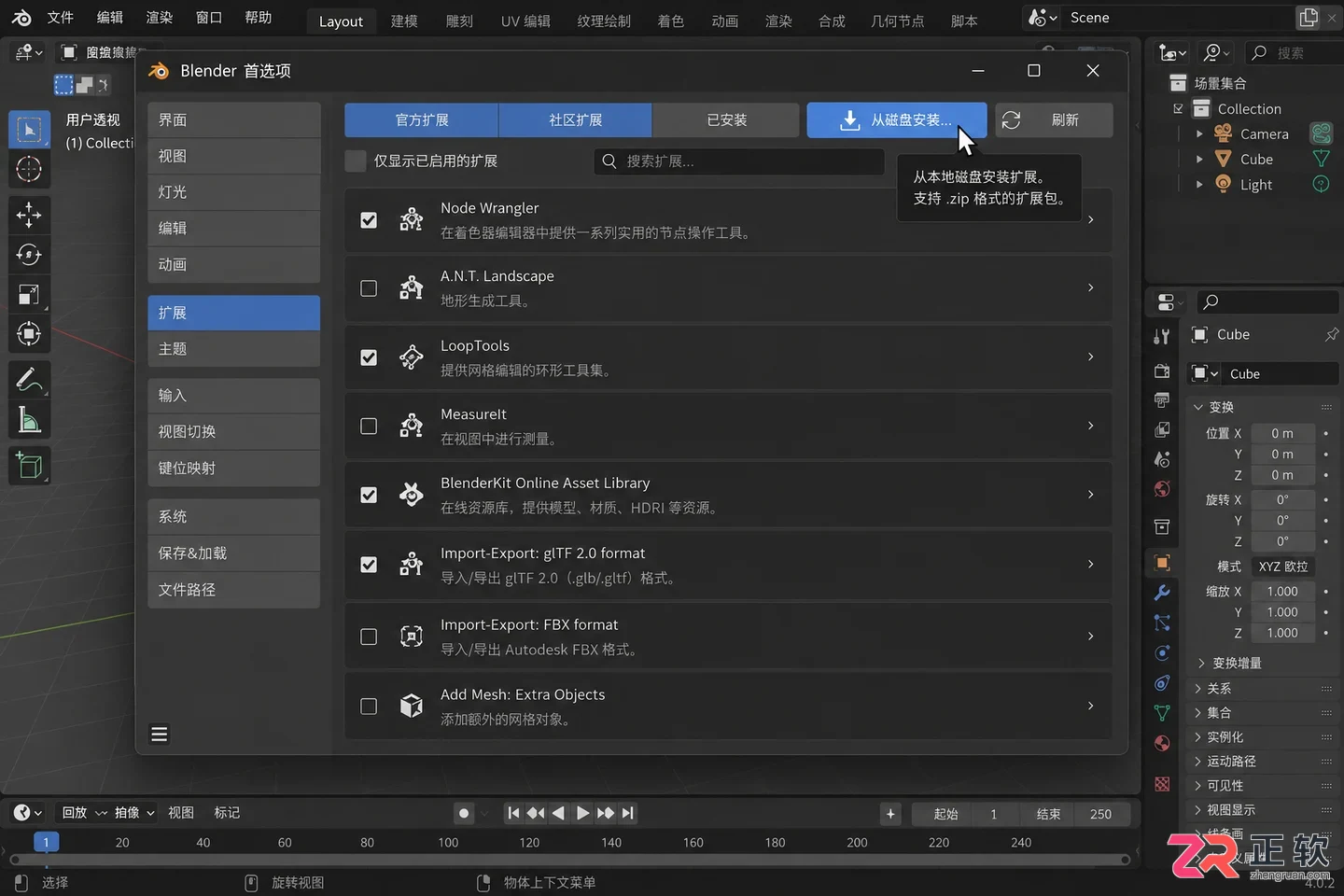1344x896 pixels.
Task: Select the Measure ruler tool
Action: (x=29, y=421)
